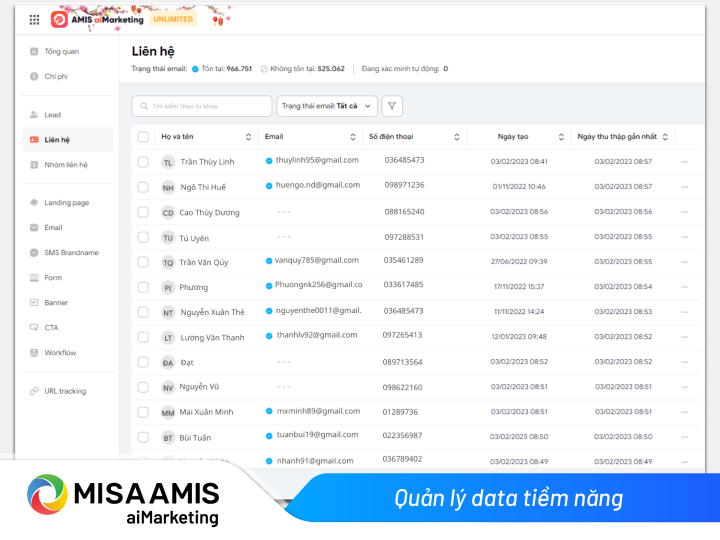
Task: Click the MM avatar of Mai Xuân Minh
Action: [168, 413]
